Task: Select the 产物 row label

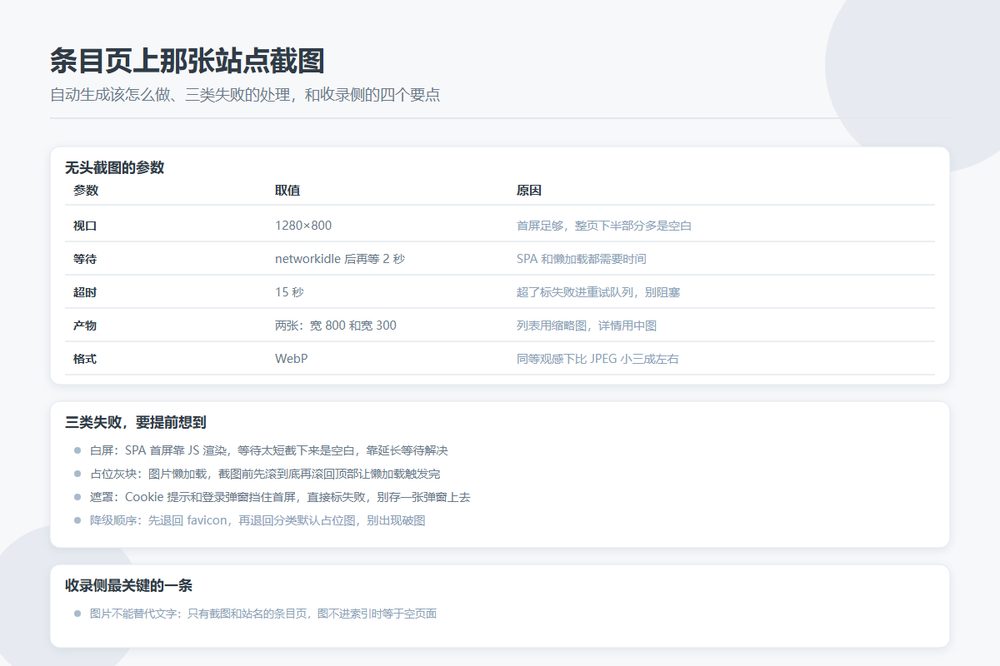Action: [x=85, y=325]
